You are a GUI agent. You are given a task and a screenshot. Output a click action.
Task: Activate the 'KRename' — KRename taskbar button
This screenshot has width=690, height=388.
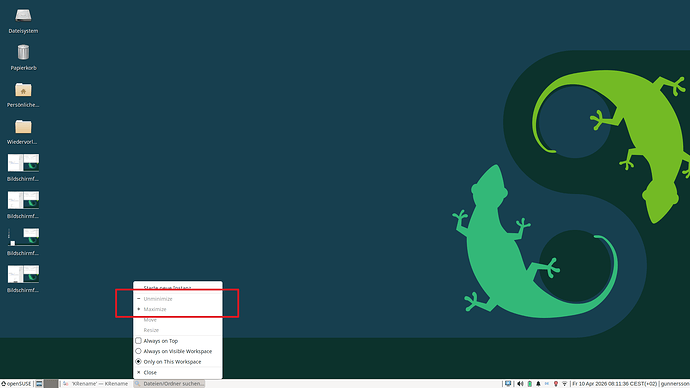tap(95, 384)
